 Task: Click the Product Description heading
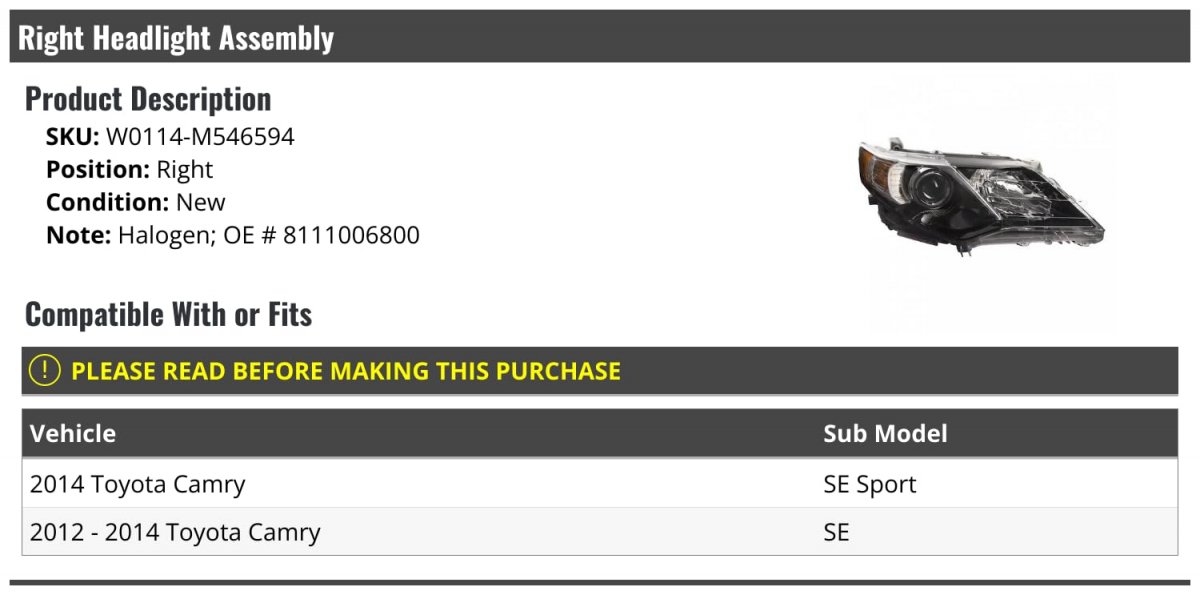(148, 99)
